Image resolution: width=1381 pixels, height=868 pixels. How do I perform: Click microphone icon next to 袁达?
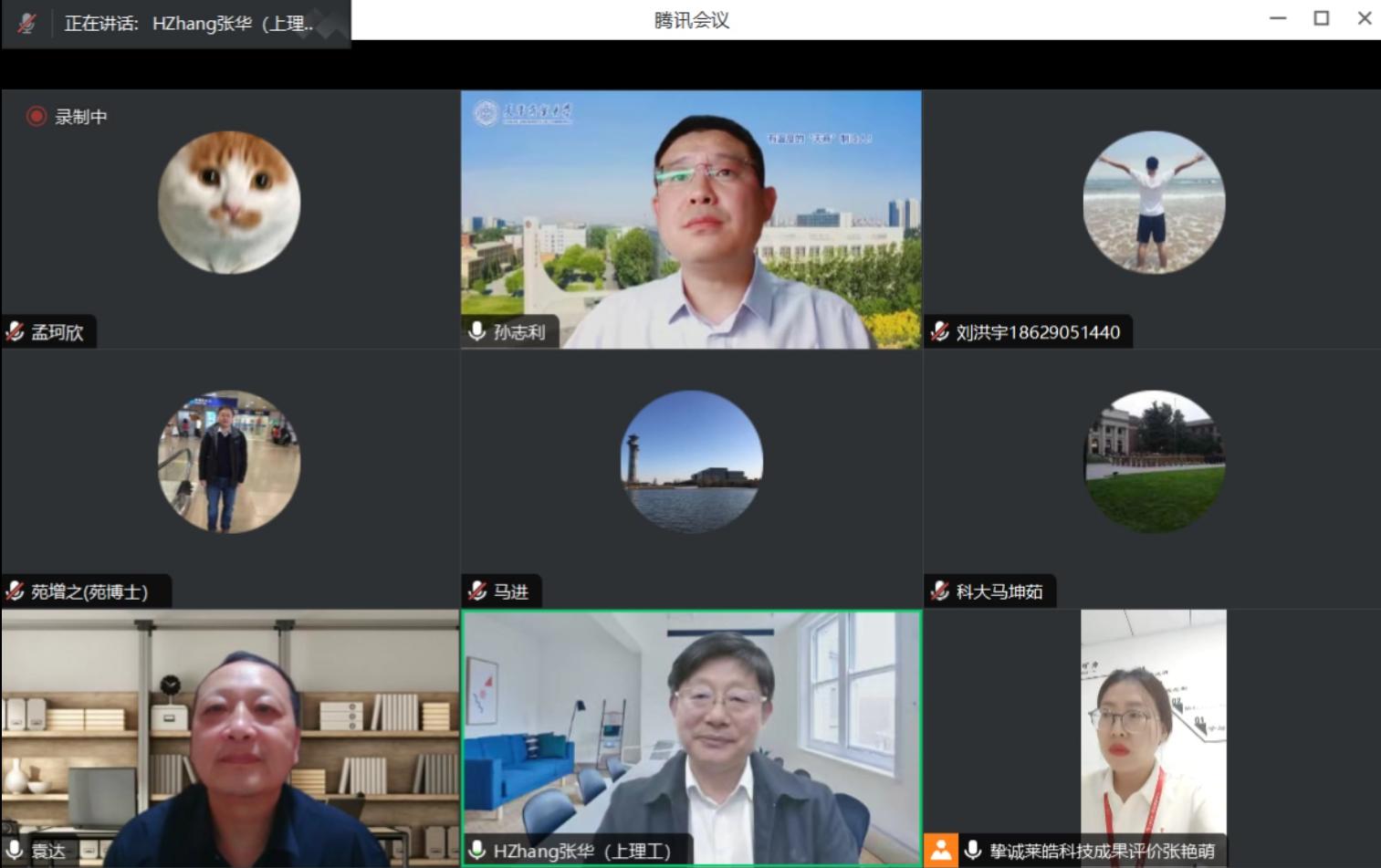point(15,851)
